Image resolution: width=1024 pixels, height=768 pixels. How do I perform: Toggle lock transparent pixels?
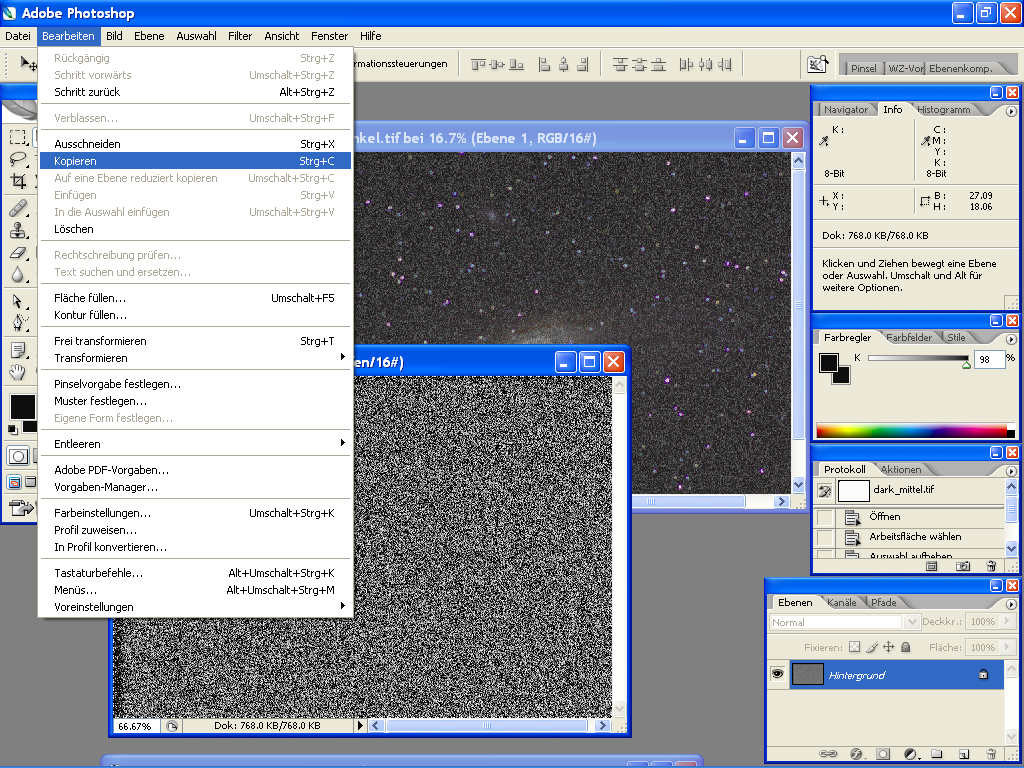(x=854, y=647)
